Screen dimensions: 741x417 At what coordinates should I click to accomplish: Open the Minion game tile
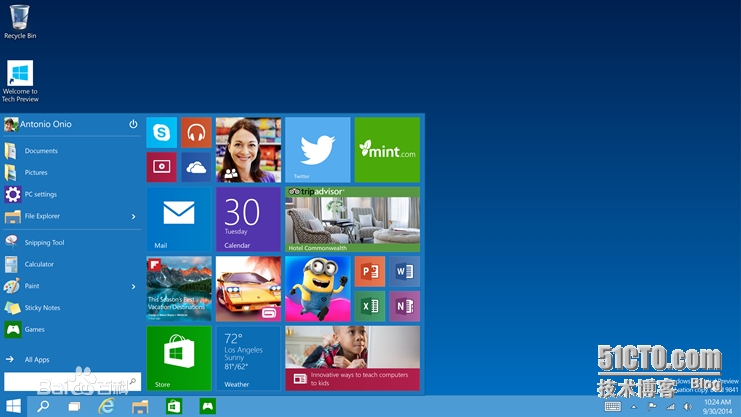pos(318,289)
